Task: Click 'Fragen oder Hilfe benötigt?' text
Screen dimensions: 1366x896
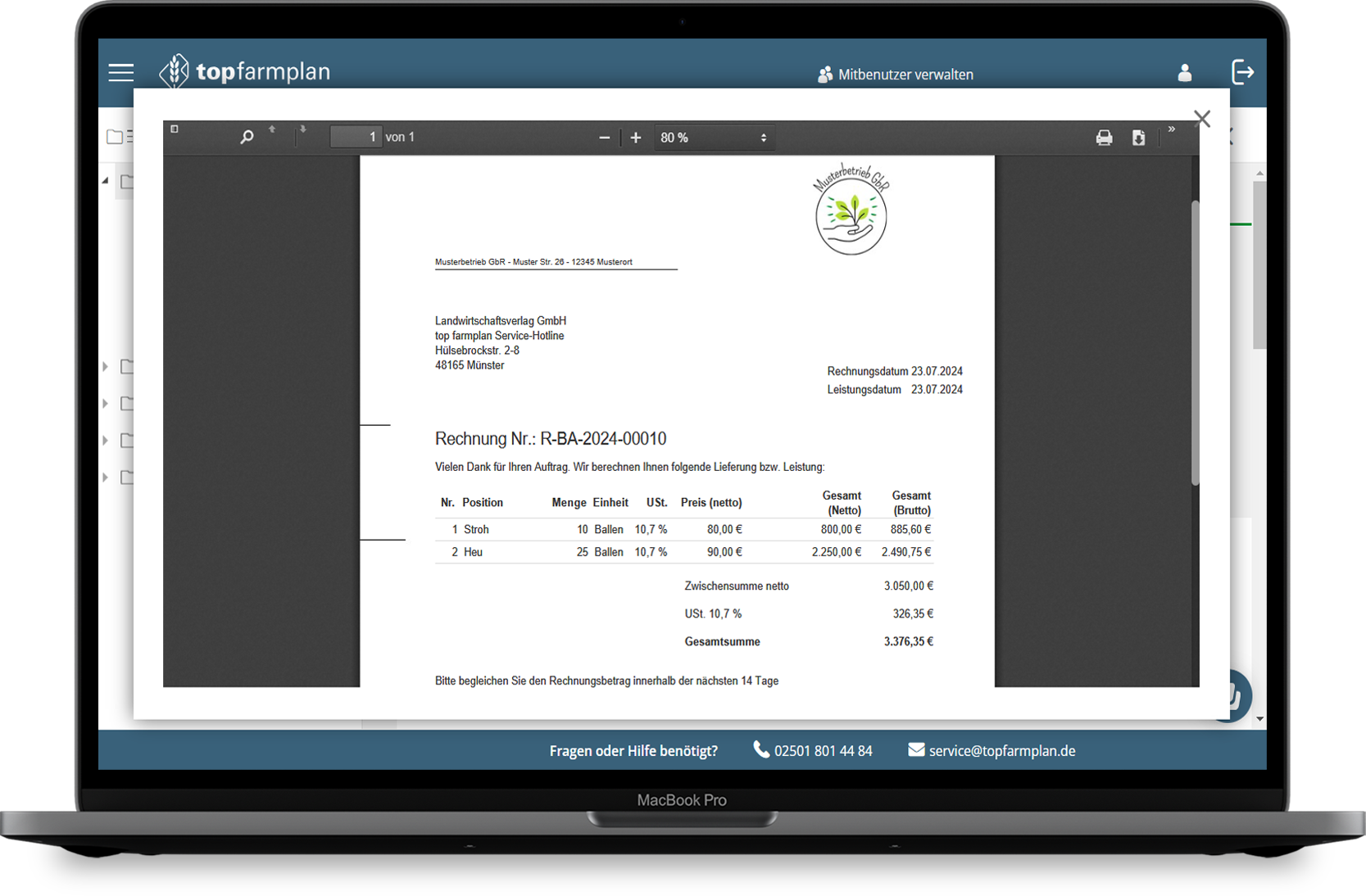Action: coord(633,751)
